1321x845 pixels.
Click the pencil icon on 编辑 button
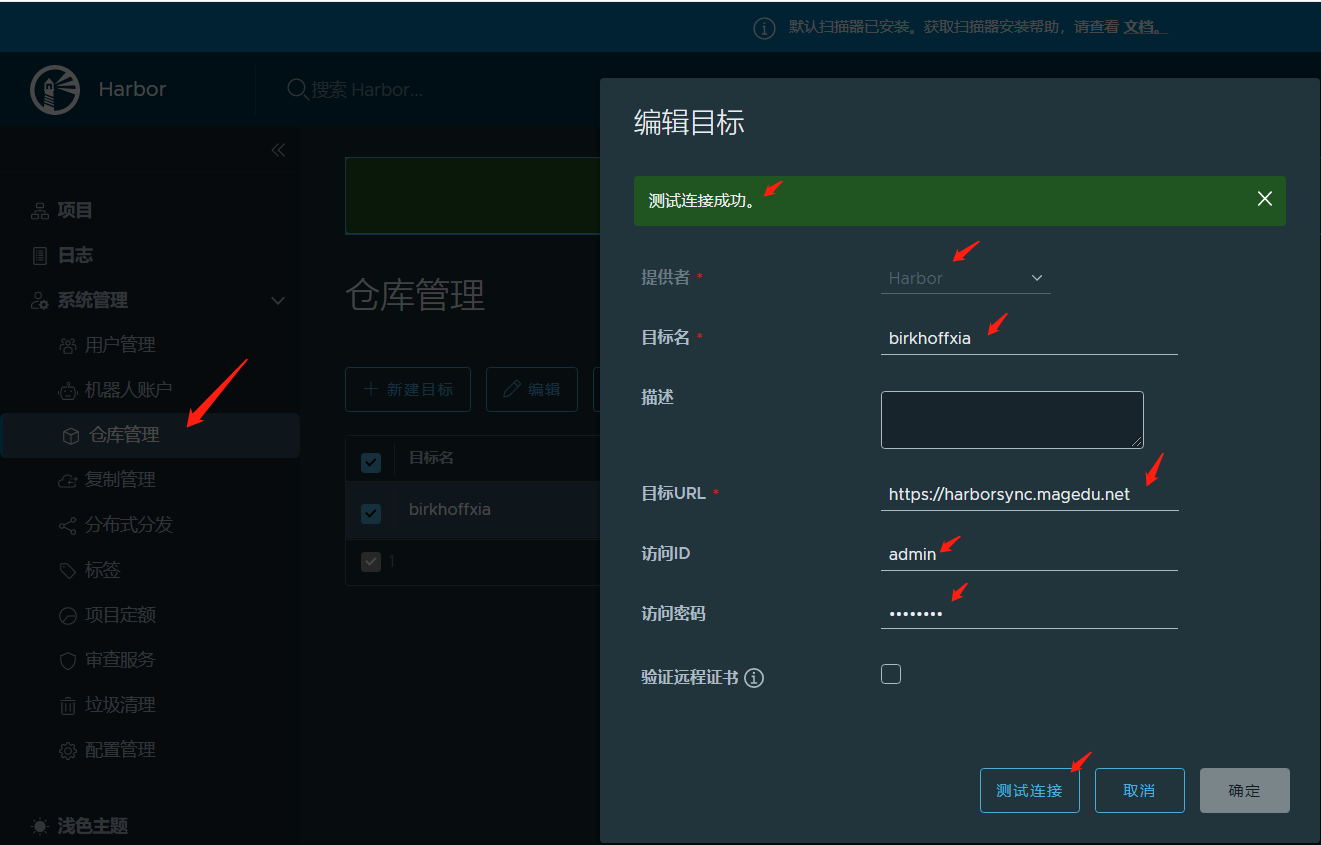[512, 389]
